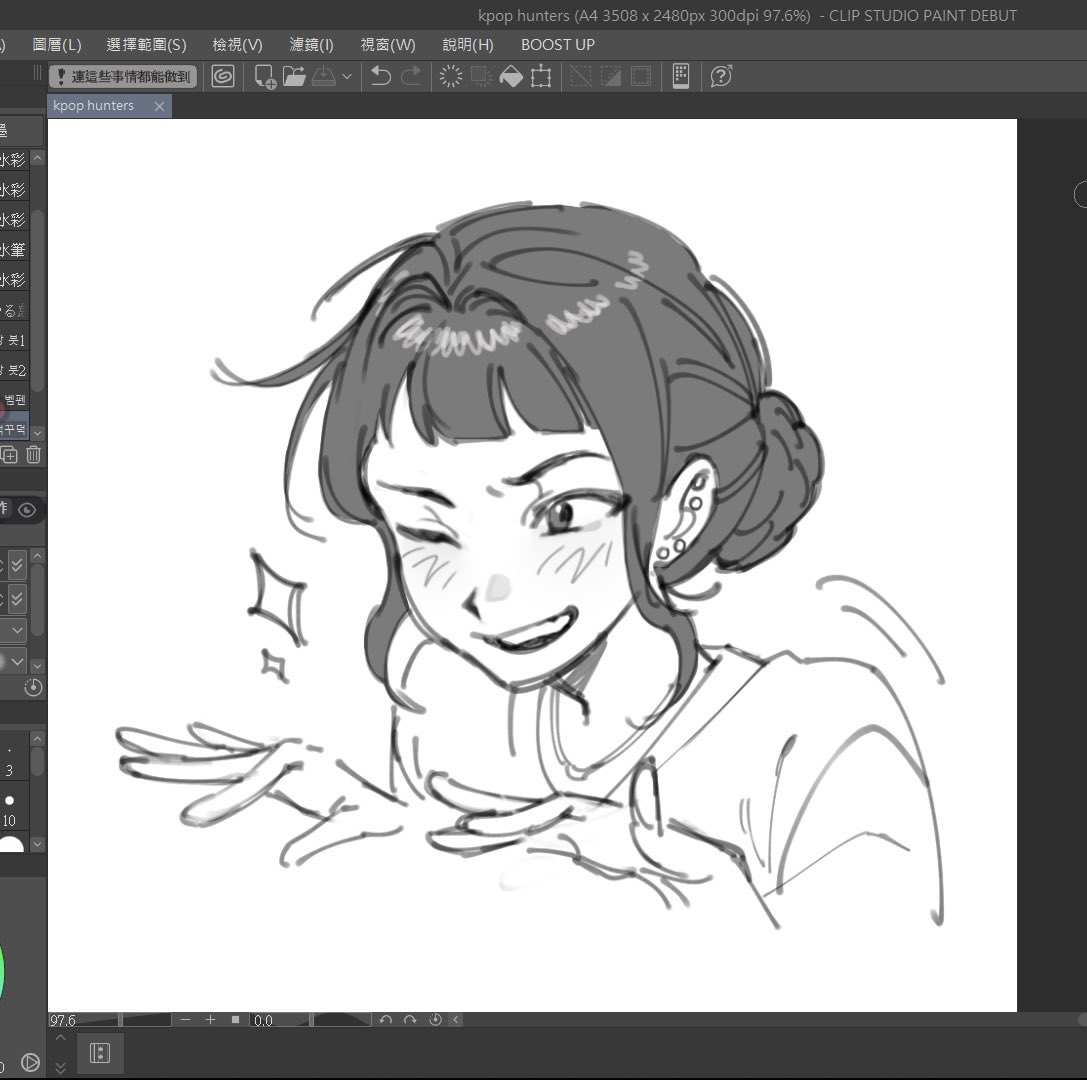Duplicate current sub tool icon
This screenshot has height=1080, width=1087.
pyautogui.click(x=9, y=455)
